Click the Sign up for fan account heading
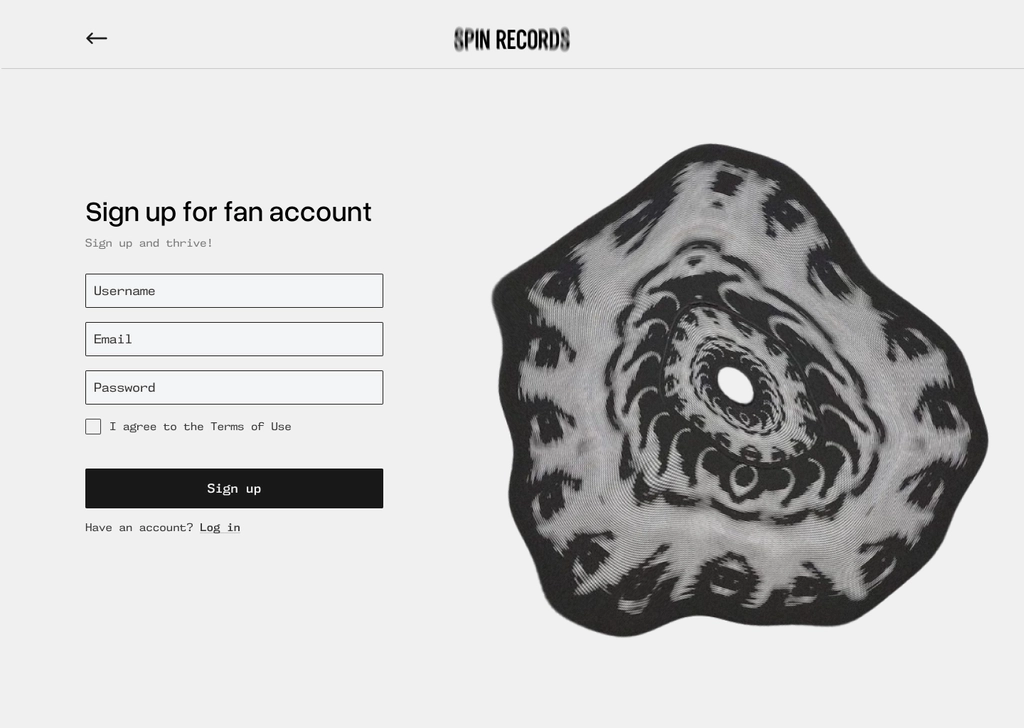 [x=228, y=212]
